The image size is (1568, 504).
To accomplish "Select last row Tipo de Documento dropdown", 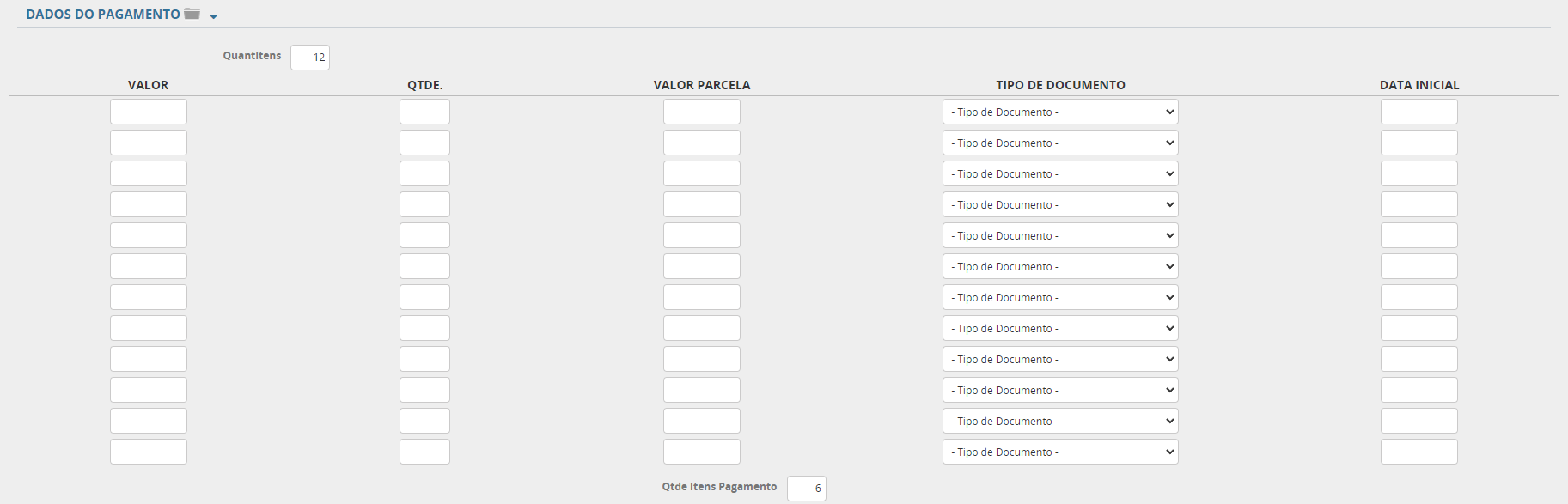I will tap(1060, 452).
